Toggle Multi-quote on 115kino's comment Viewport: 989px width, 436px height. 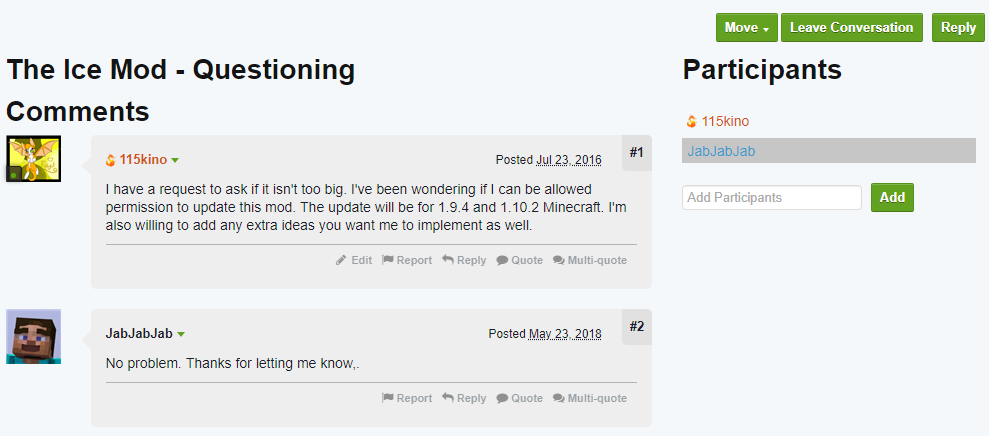(559, 260)
